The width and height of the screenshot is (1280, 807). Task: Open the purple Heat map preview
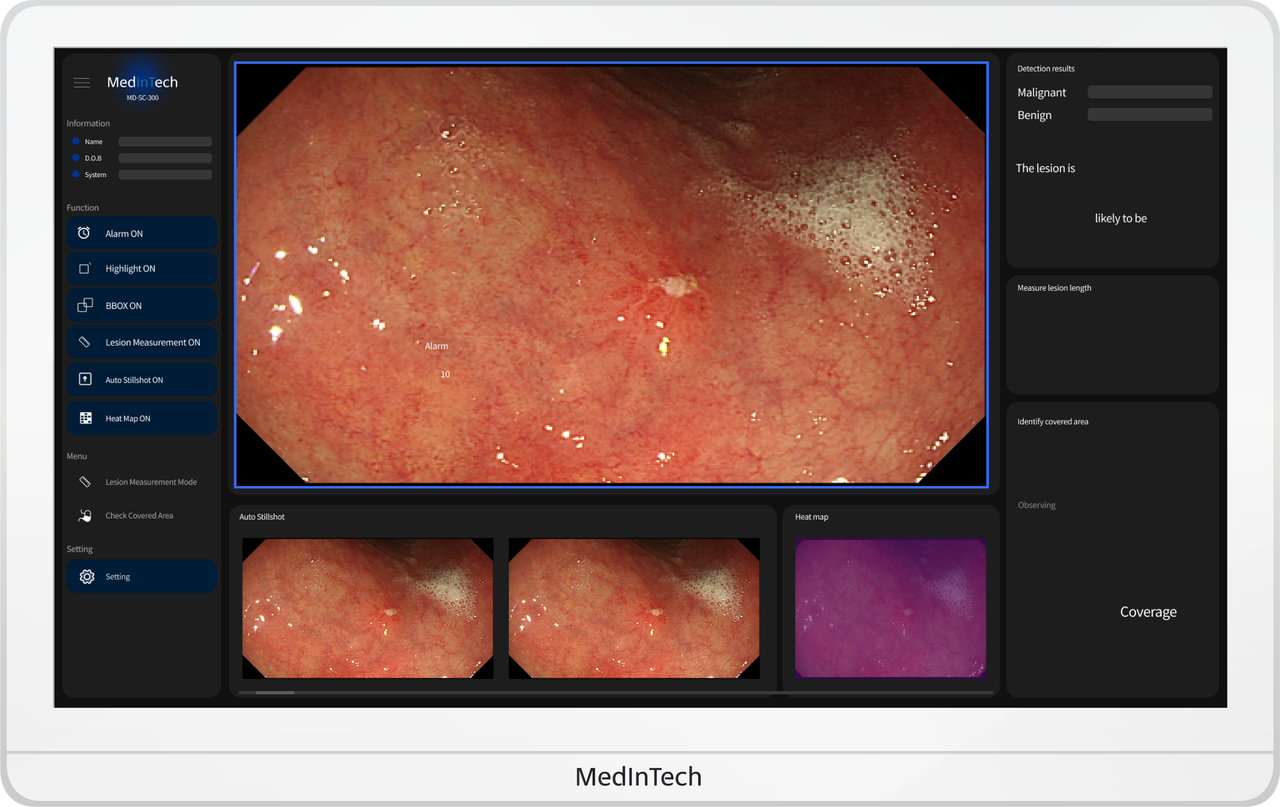coord(890,608)
